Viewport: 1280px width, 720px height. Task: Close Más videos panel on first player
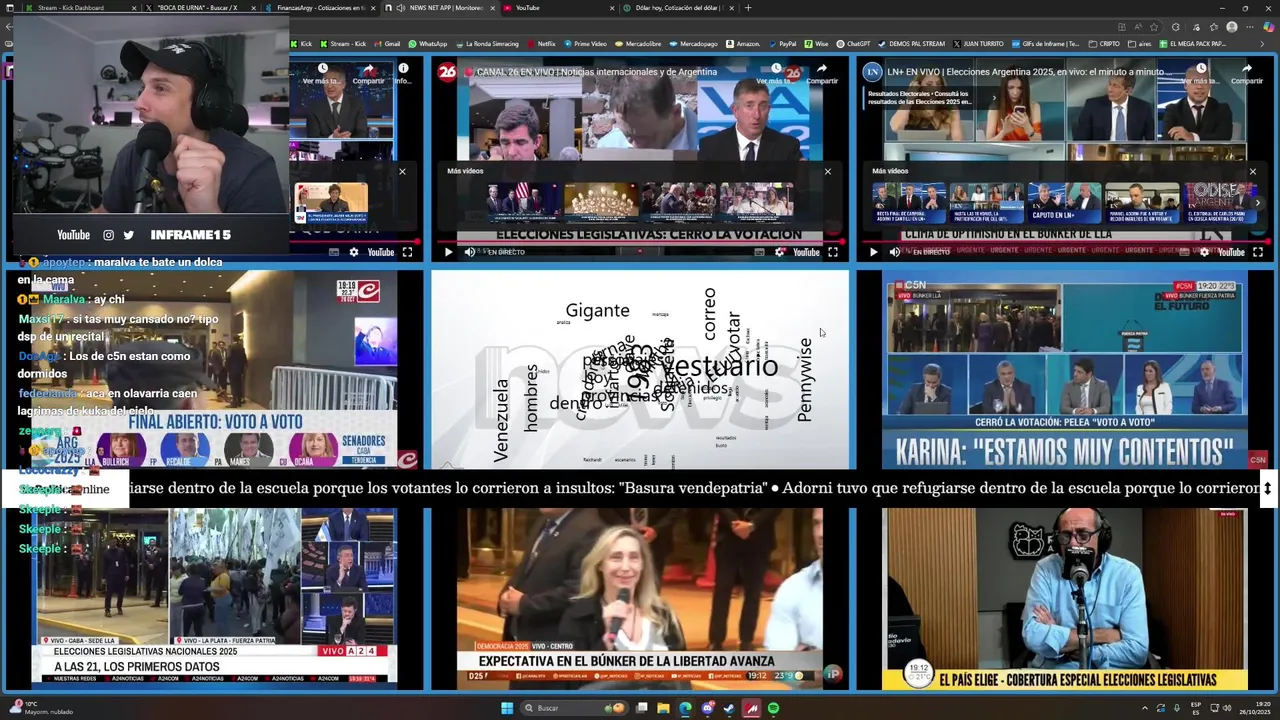coord(402,171)
